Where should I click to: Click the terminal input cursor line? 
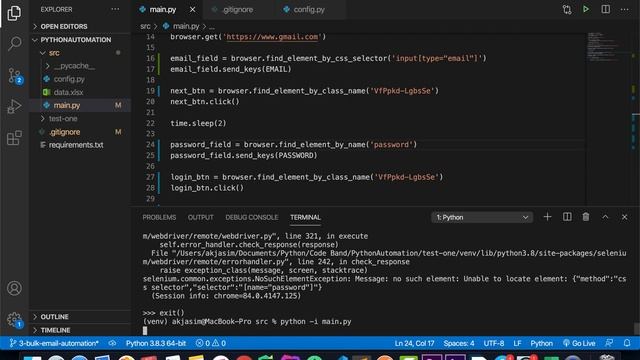[x=144, y=330]
